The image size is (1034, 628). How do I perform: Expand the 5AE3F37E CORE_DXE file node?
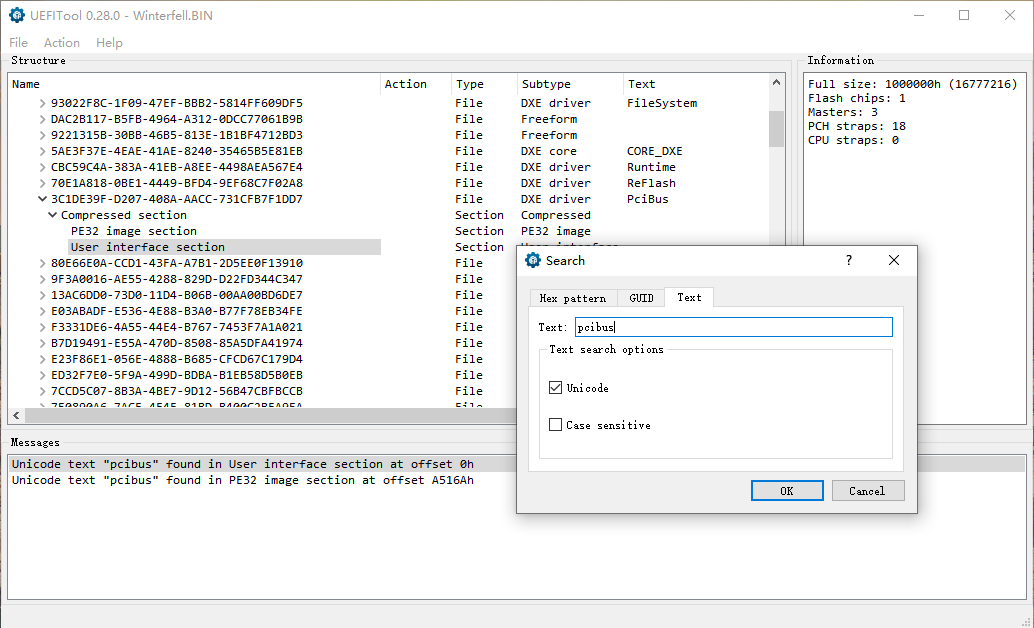click(x=42, y=151)
